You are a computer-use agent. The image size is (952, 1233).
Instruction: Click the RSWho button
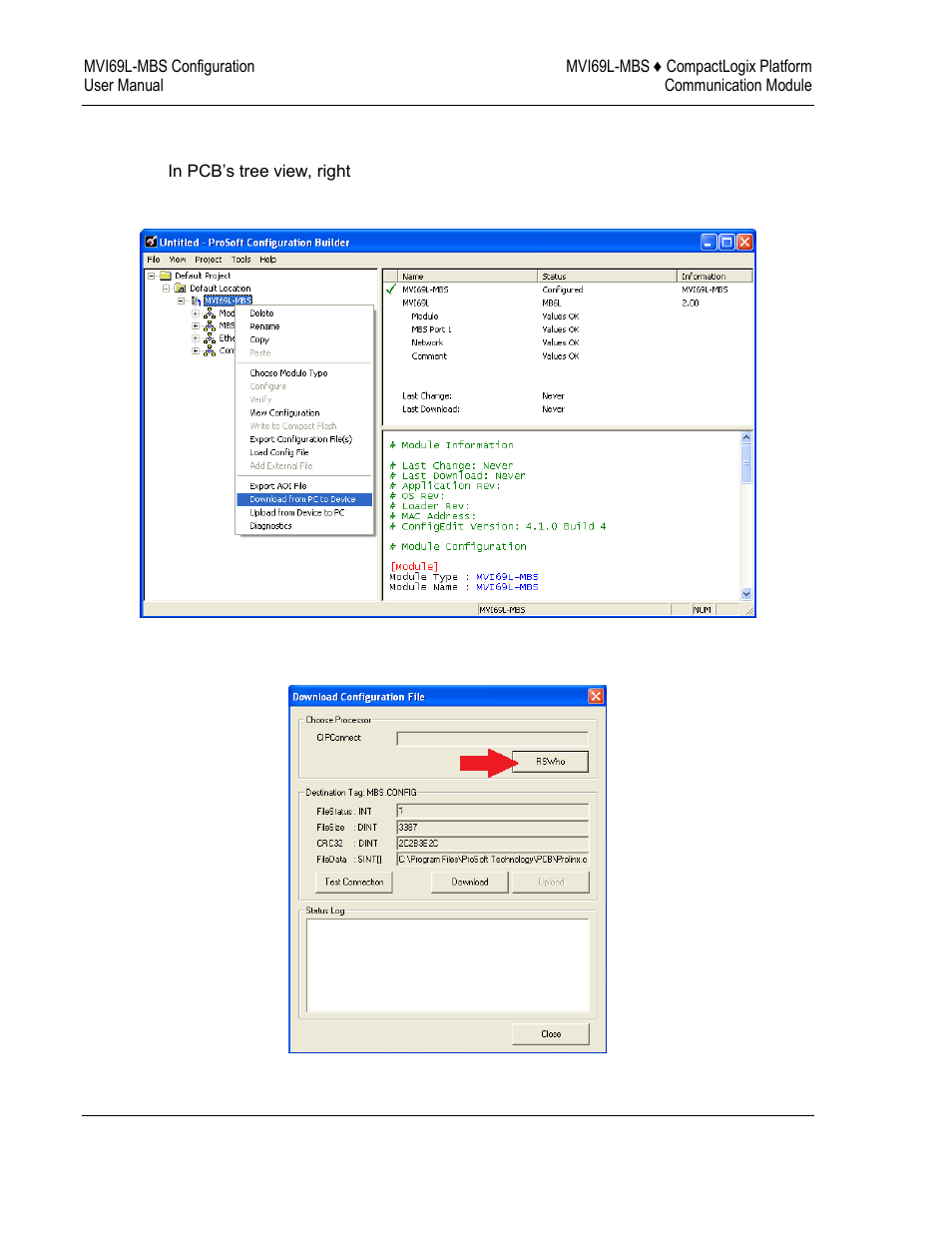(x=551, y=762)
